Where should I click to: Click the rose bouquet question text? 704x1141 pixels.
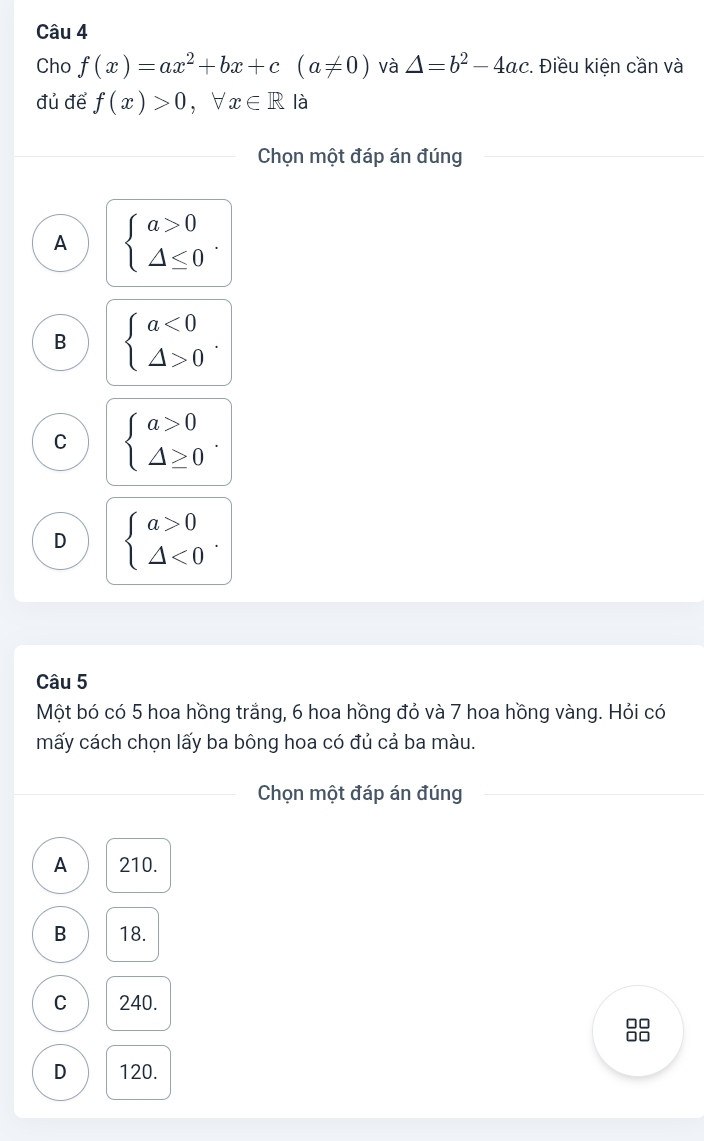350,727
